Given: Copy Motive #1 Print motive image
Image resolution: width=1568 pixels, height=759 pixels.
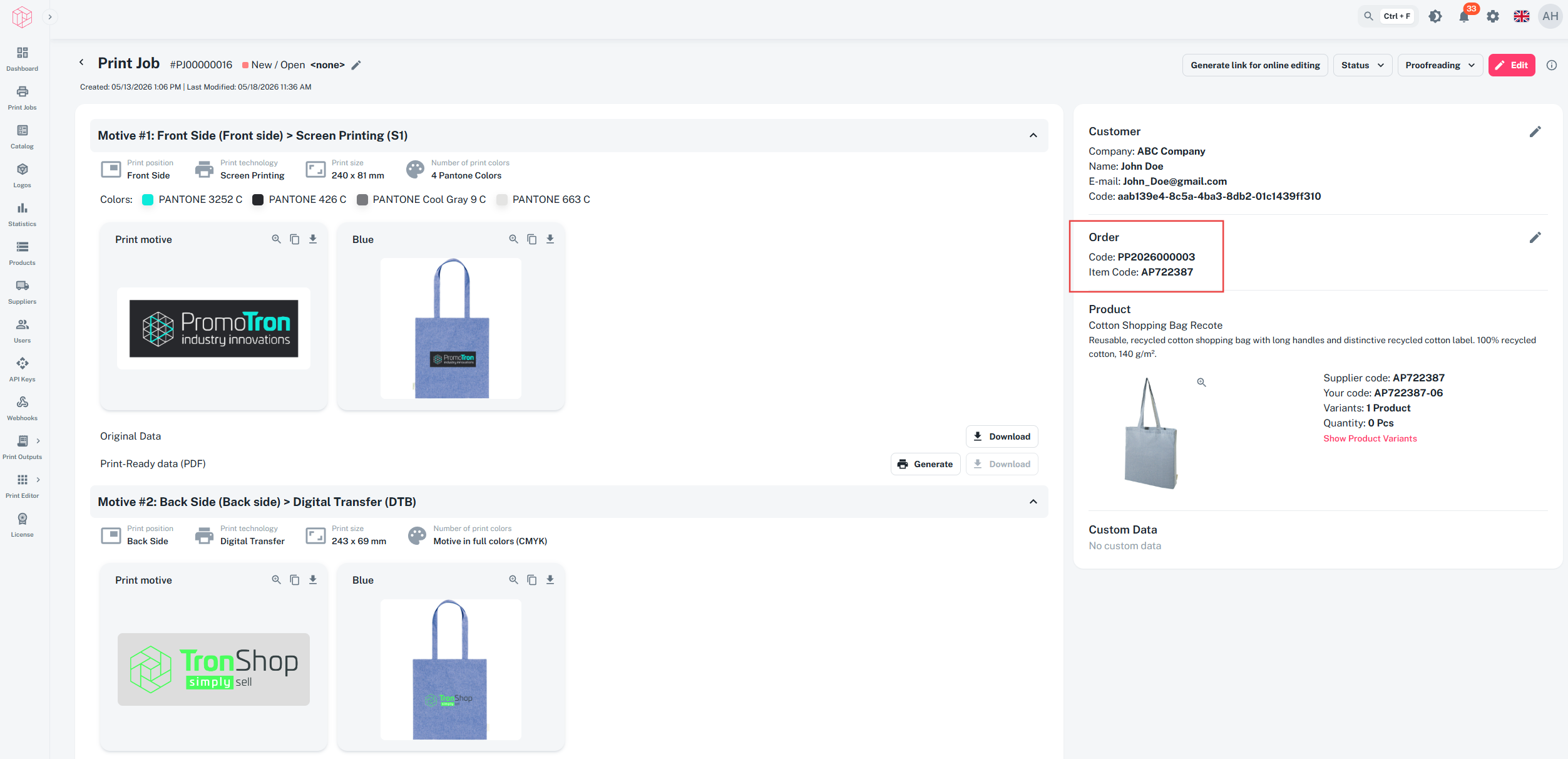Looking at the screenshot, I should 294,239.
